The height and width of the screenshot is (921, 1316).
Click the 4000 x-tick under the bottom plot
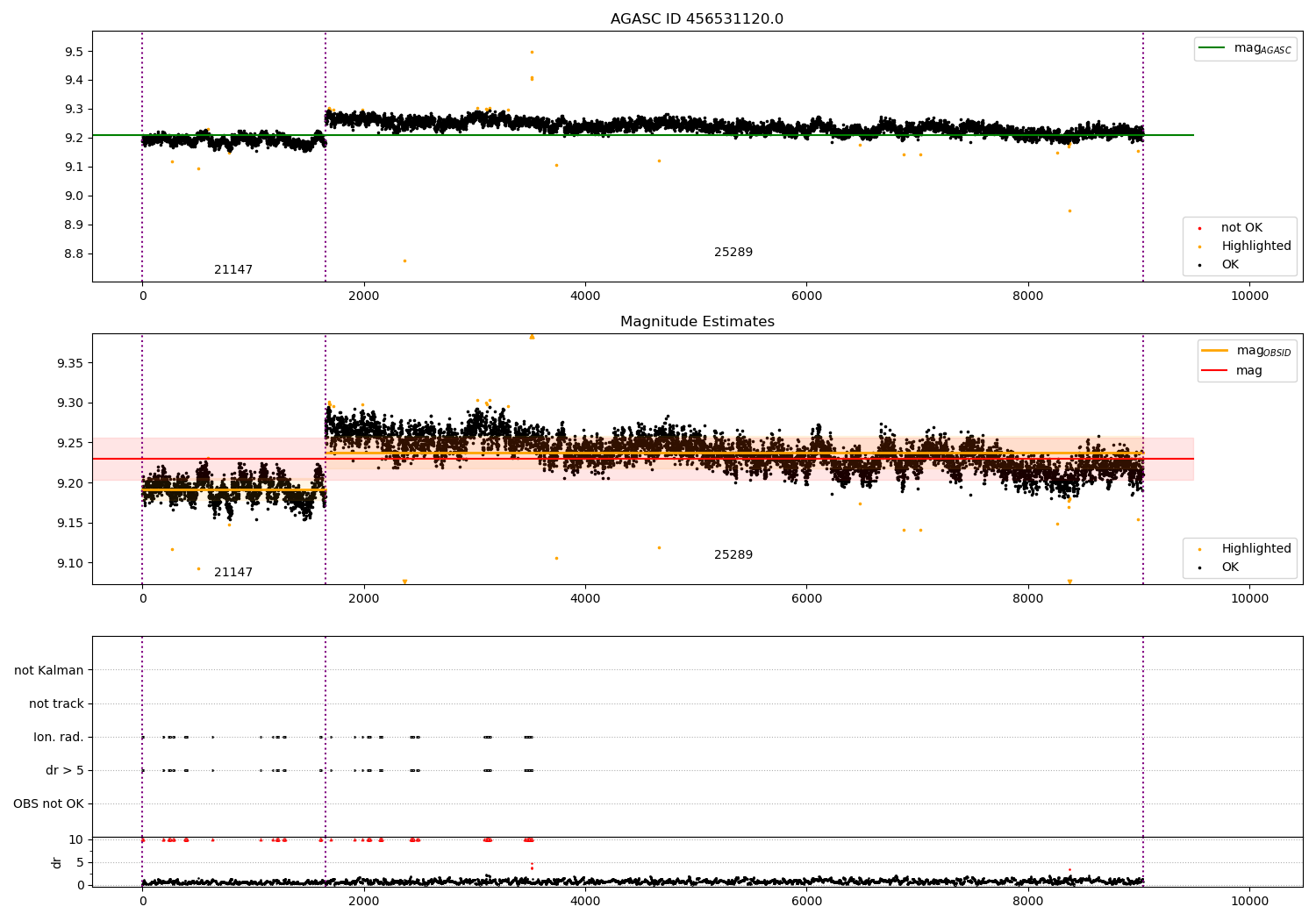tap(585, 901)
